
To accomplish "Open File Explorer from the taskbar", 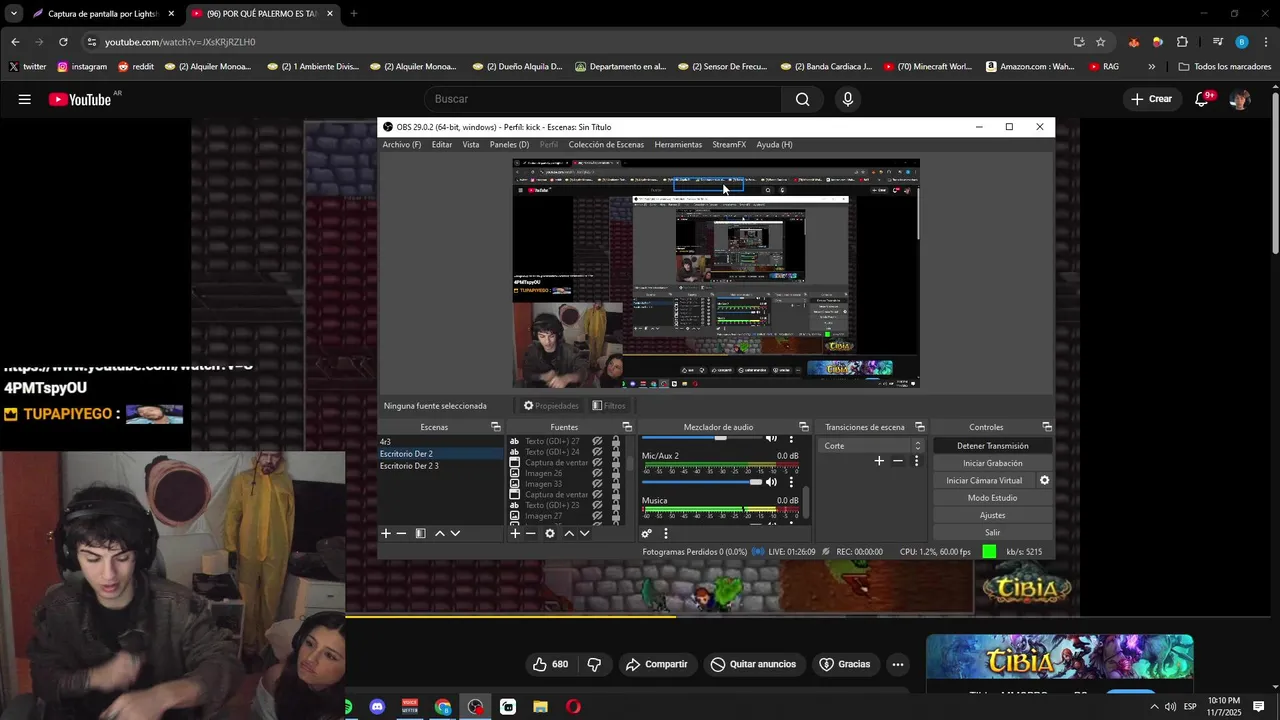I will click(540, 707).
